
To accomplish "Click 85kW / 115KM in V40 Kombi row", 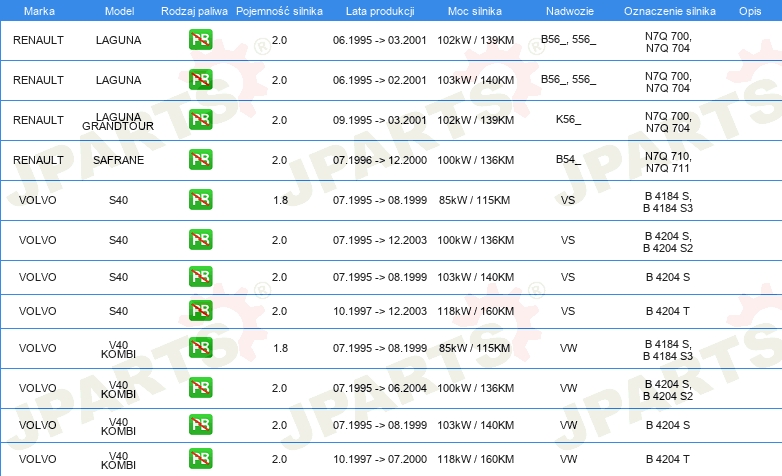I will (474, 348).
